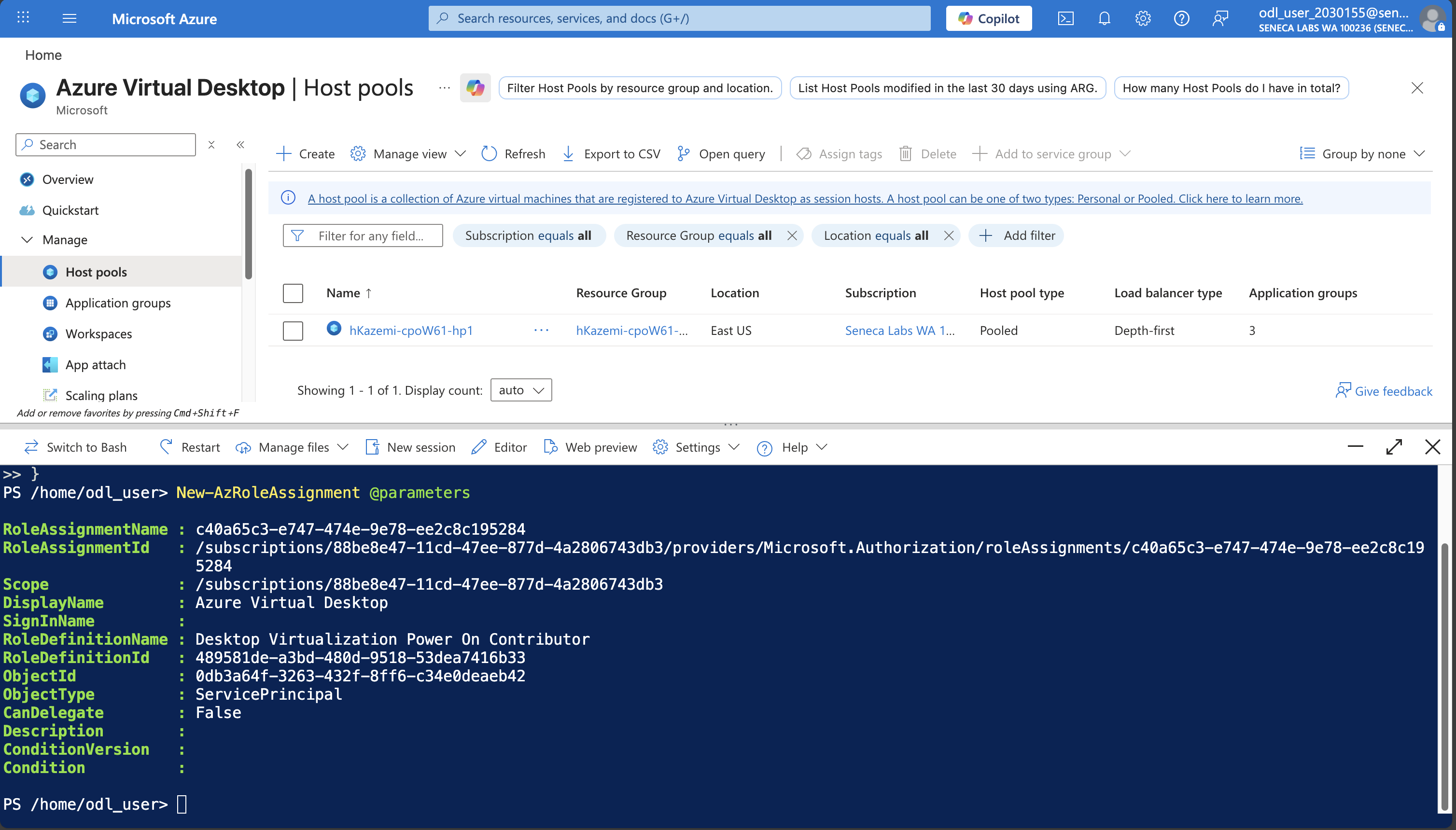The image size is (1456, 830).
Task: Edit the Location equals all filter
Action: pos(876,235)
